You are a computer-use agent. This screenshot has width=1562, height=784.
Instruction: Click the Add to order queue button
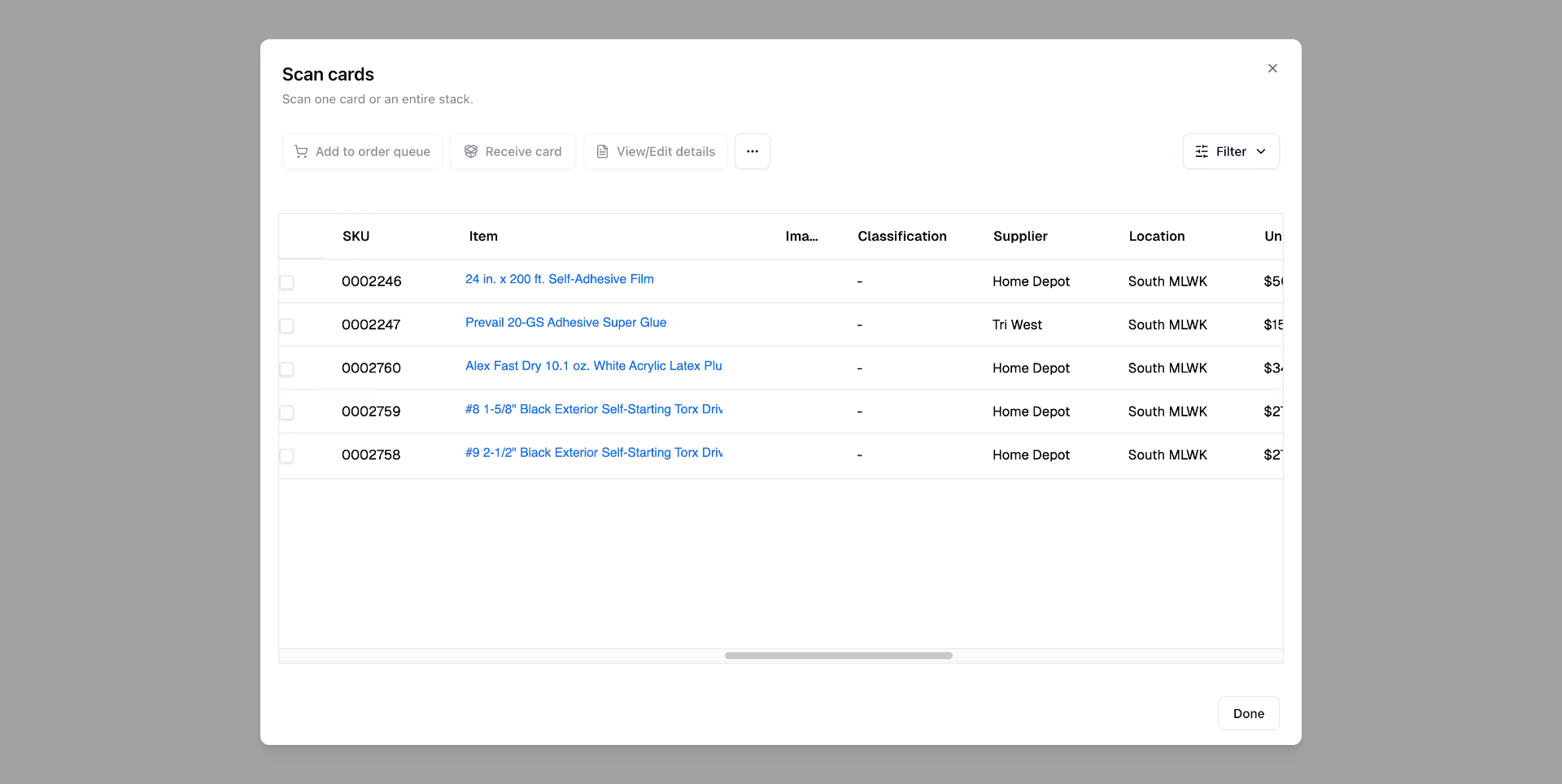click(x=362, y=151)
